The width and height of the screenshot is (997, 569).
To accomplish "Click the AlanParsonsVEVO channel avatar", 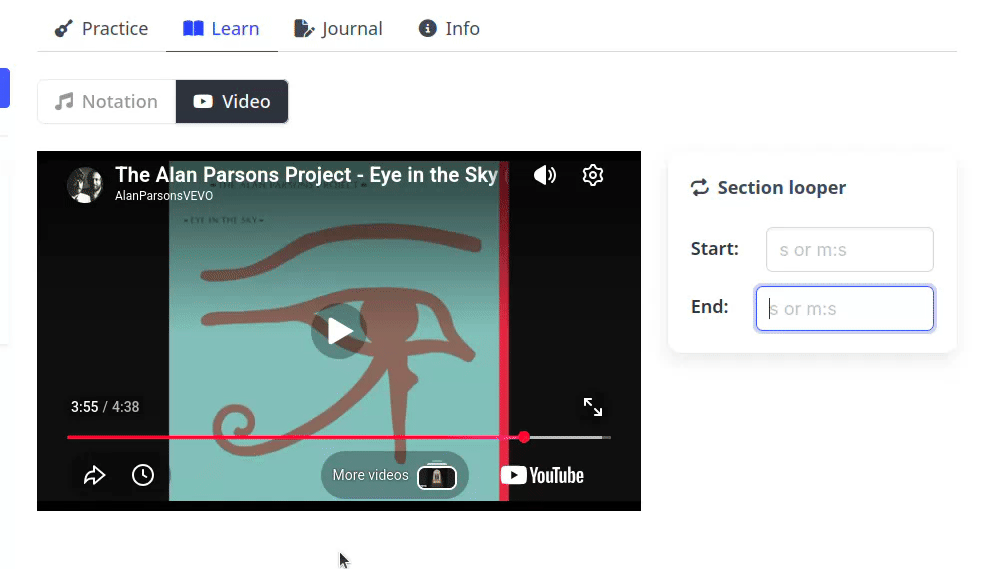I will 85,185.
